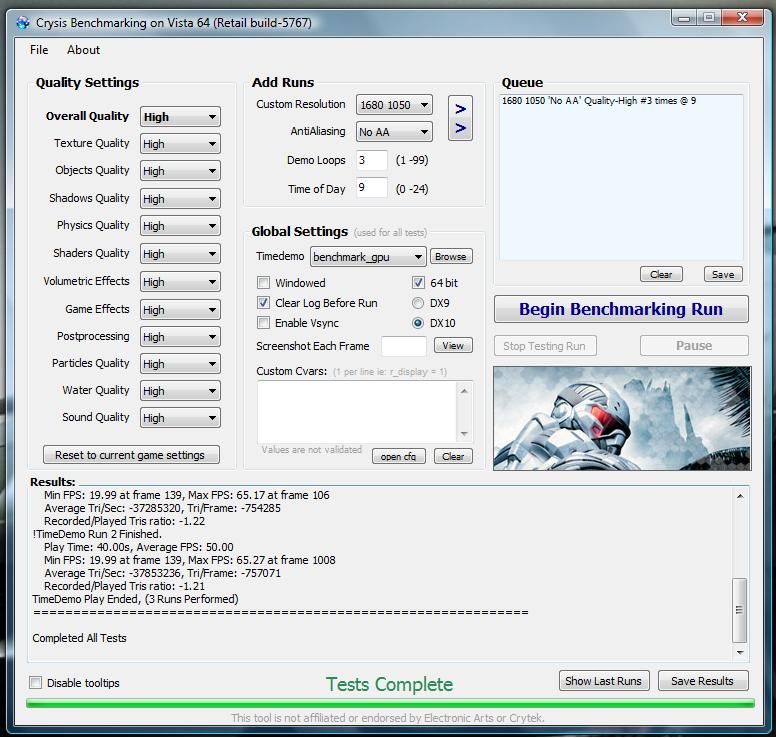Click the View button for screenshots
This screenshot has width=776, height=738.
[453, 345]
